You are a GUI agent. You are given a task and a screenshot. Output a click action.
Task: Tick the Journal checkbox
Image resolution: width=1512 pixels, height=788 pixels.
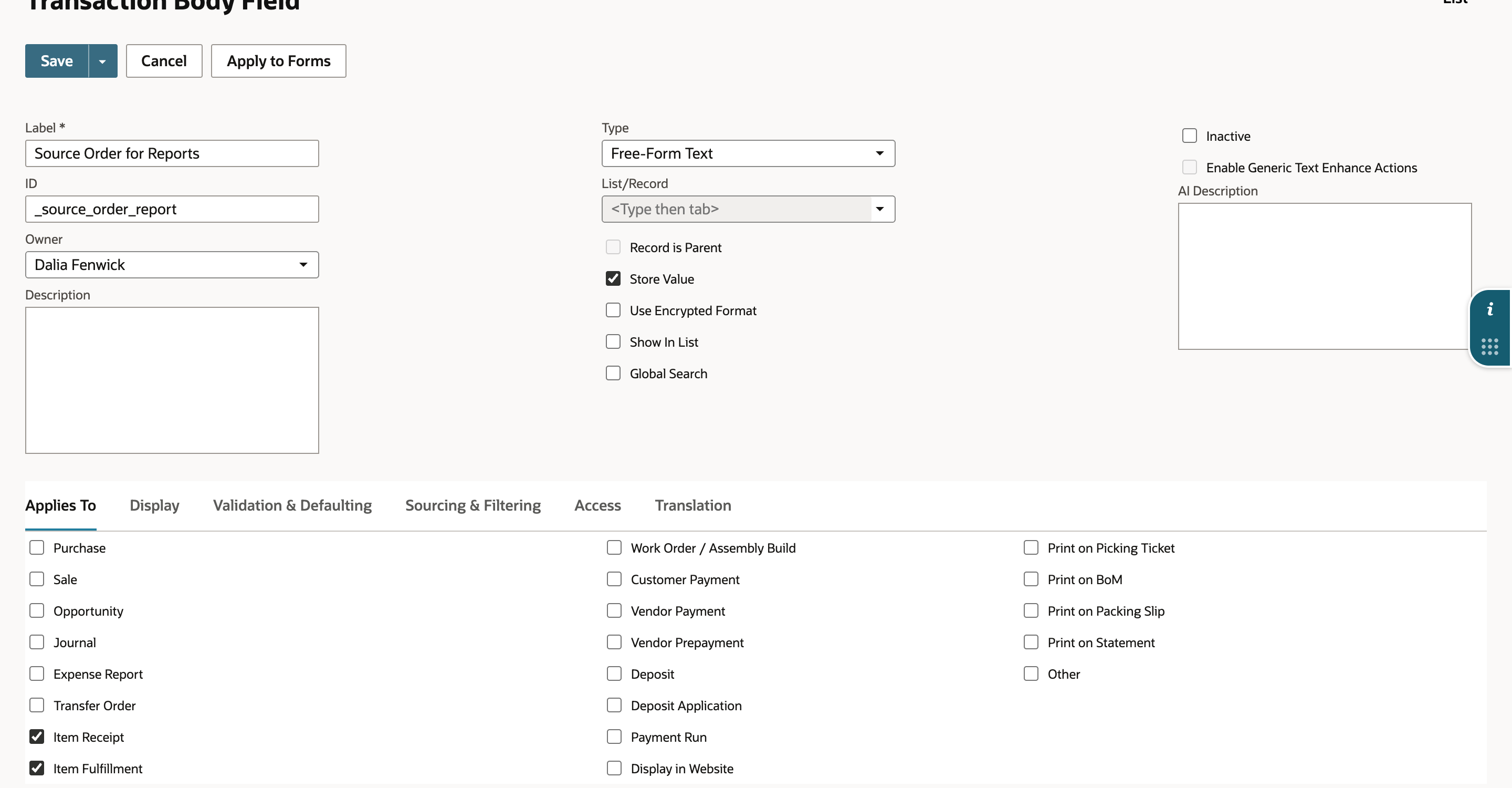pyautogui.click(x=37, y=642)
